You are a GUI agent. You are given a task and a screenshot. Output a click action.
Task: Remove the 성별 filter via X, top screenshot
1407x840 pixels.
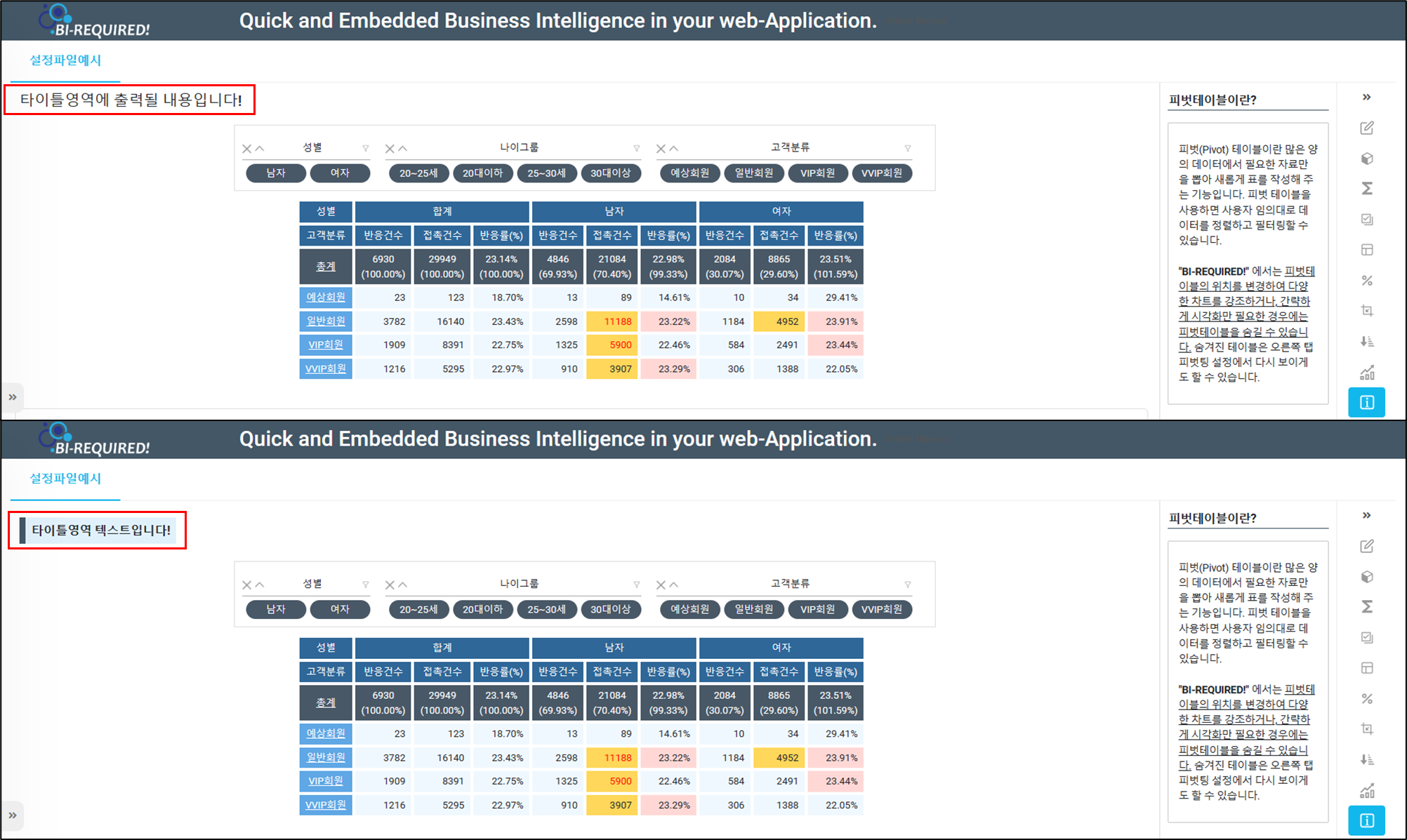[x=246, y=149]
